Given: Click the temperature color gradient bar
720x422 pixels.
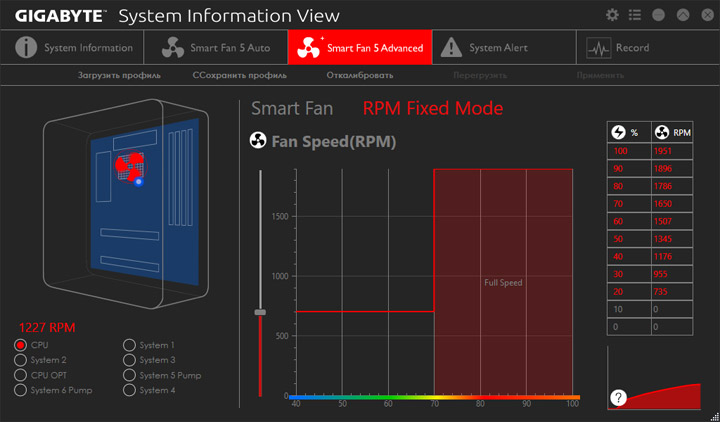Looking at the screenshot, I should (x=434, y=397).
